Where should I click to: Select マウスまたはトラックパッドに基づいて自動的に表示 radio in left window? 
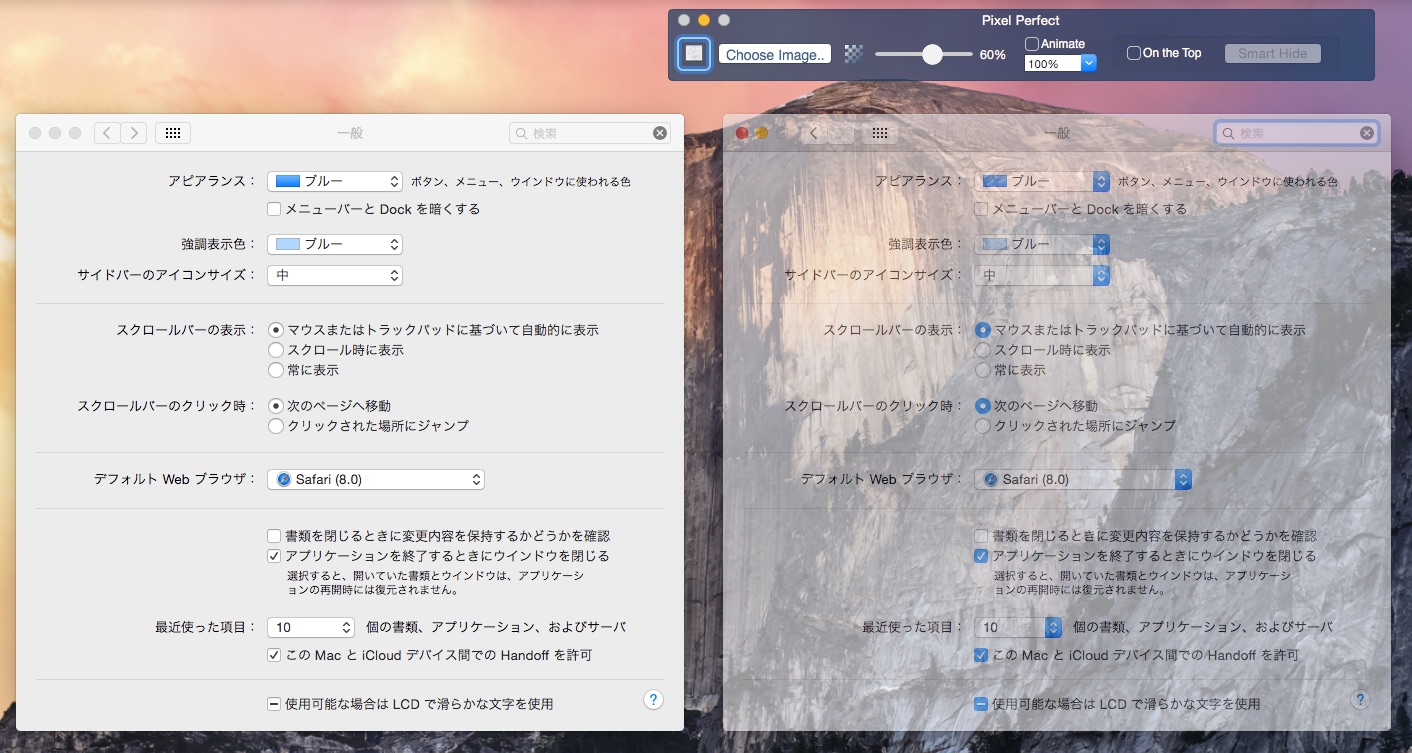tap(276, 329)
